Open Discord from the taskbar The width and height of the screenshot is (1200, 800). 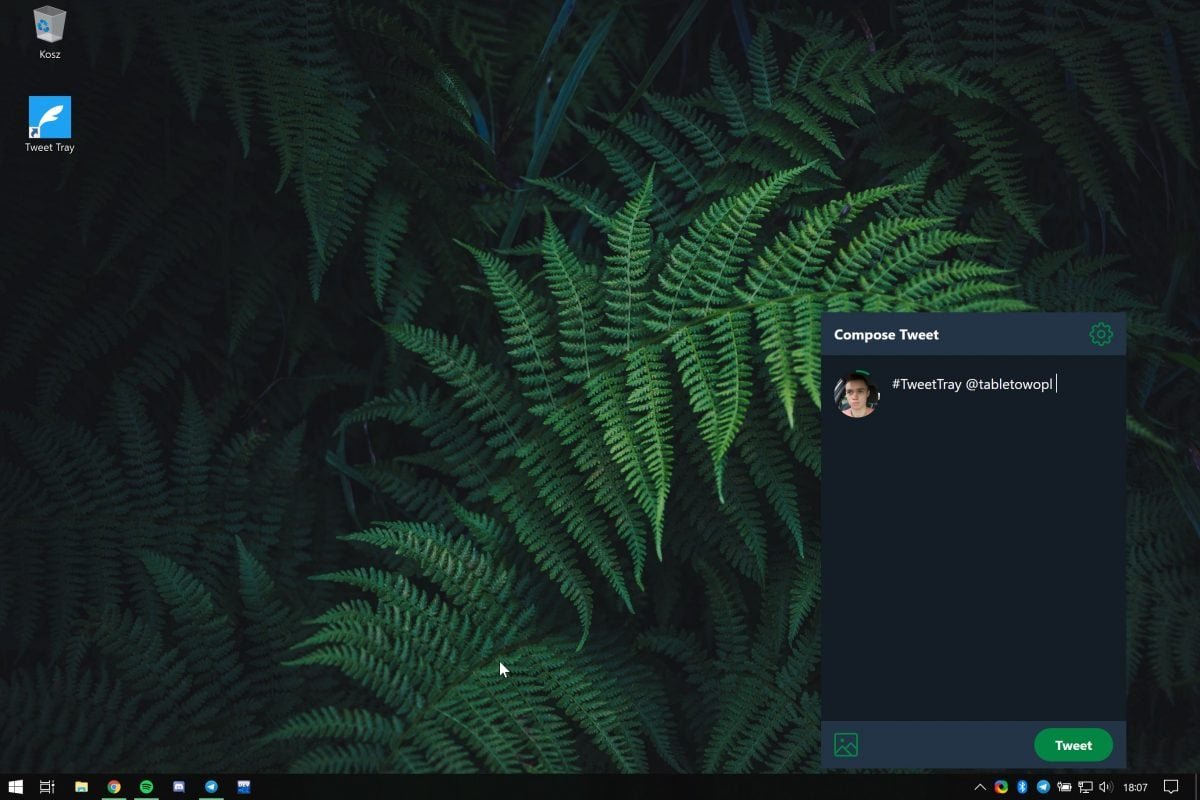click(x=179, y=787)
